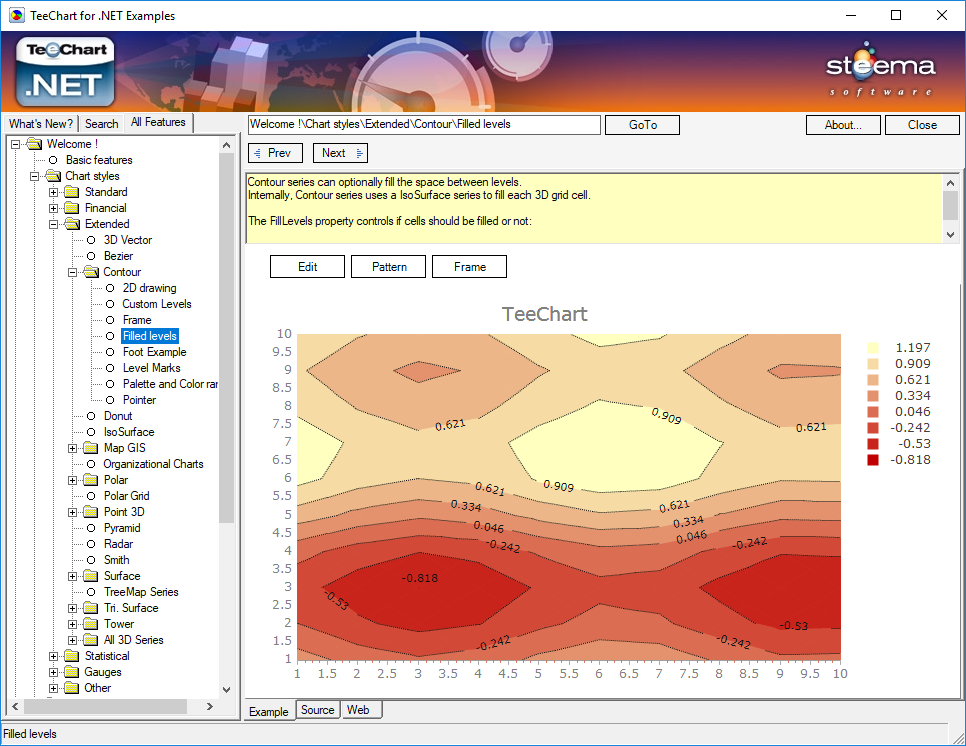Select the All Features tab
Viewport: 966px width, 746px height.
[158, 123]
